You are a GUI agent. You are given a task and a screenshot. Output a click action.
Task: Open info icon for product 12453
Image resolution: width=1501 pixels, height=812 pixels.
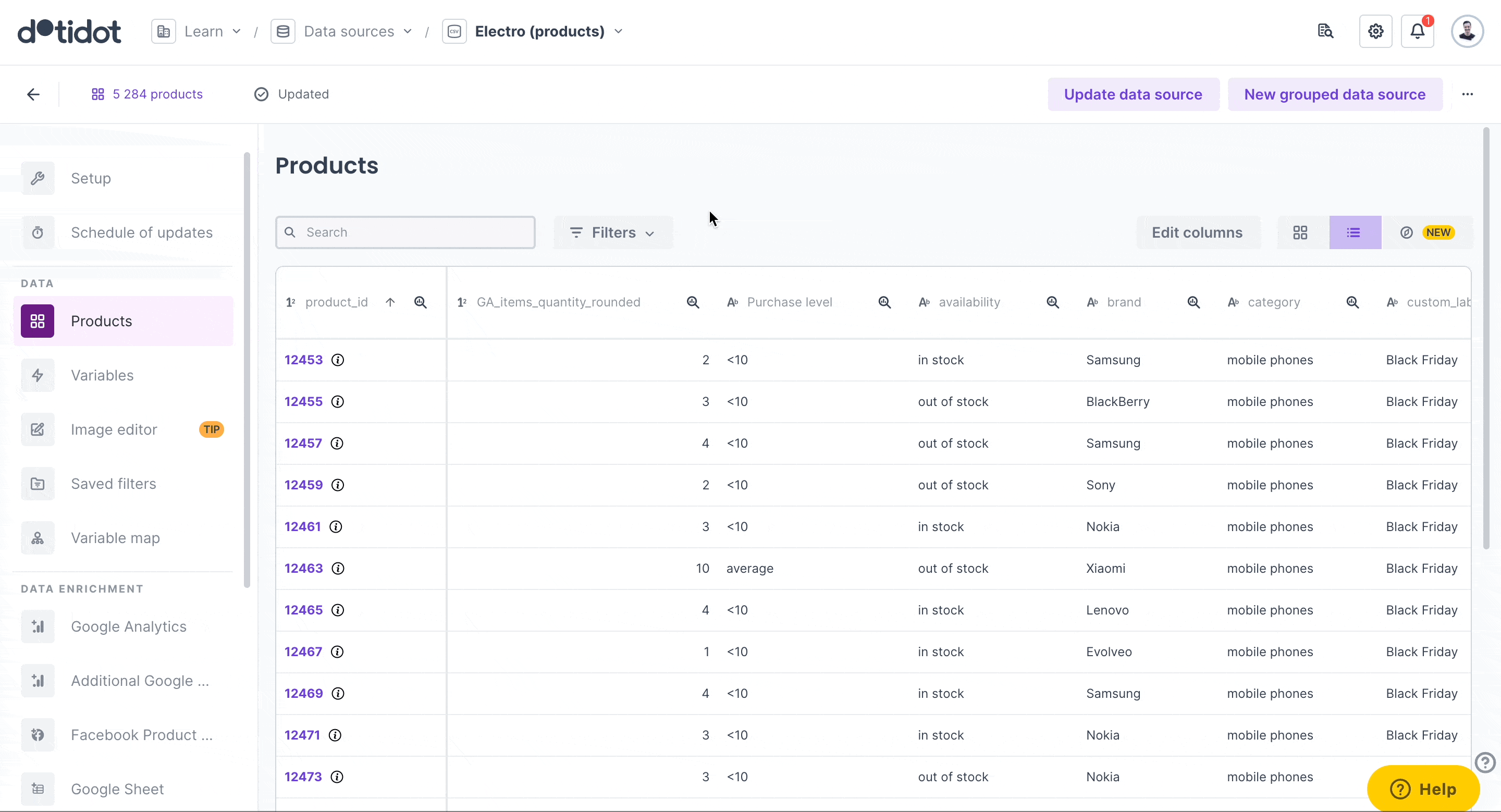338,360
